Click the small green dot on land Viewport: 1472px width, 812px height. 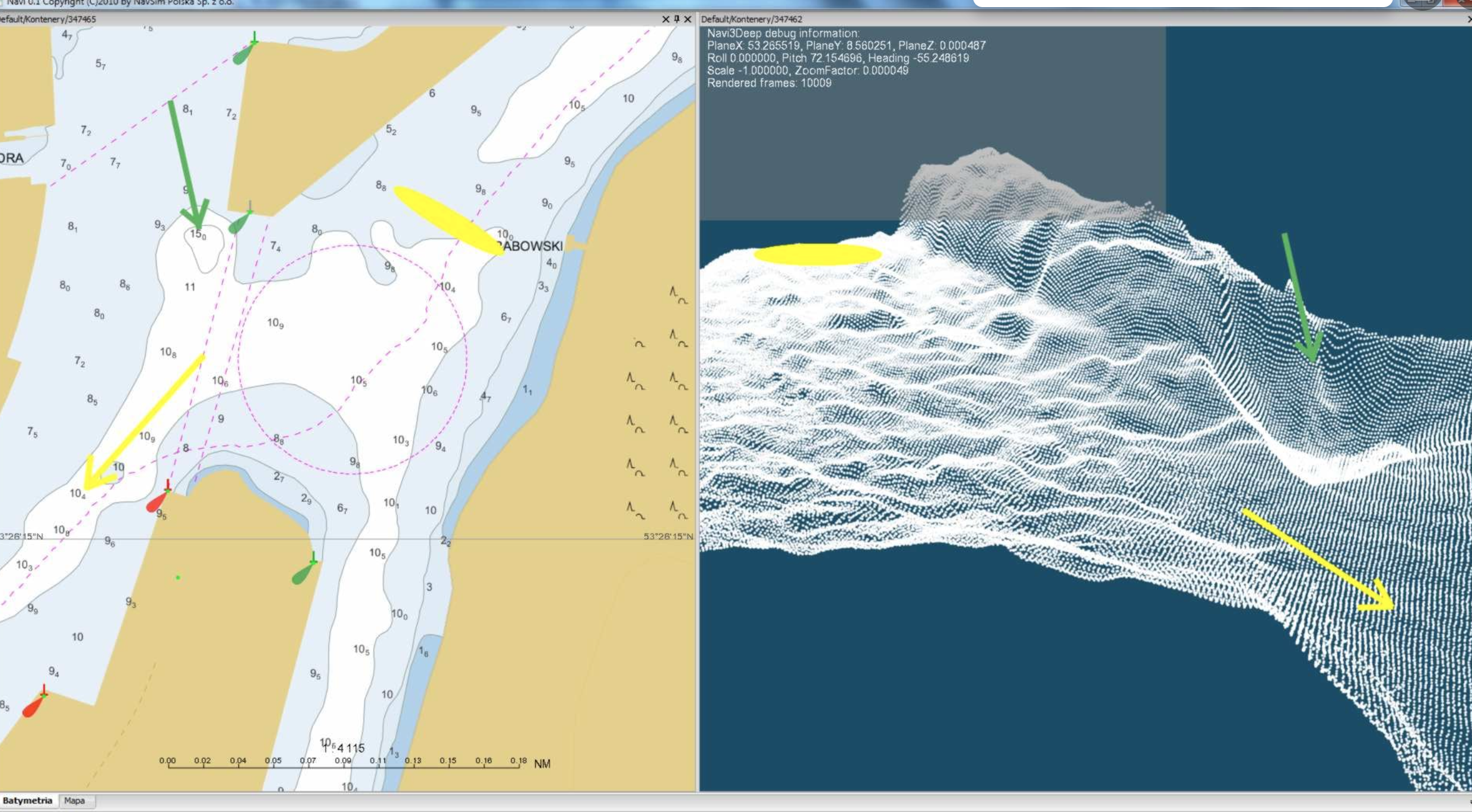(x=178, y=577)
